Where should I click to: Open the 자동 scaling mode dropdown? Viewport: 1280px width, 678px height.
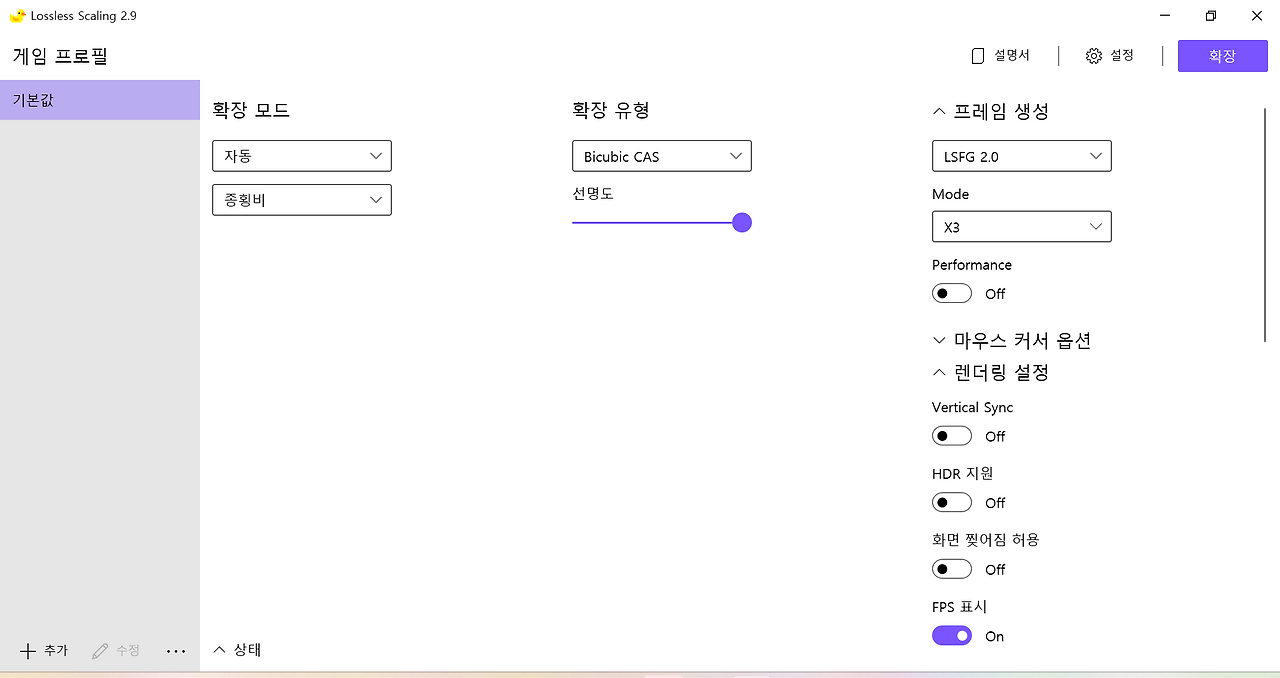[x=301, y=156]
